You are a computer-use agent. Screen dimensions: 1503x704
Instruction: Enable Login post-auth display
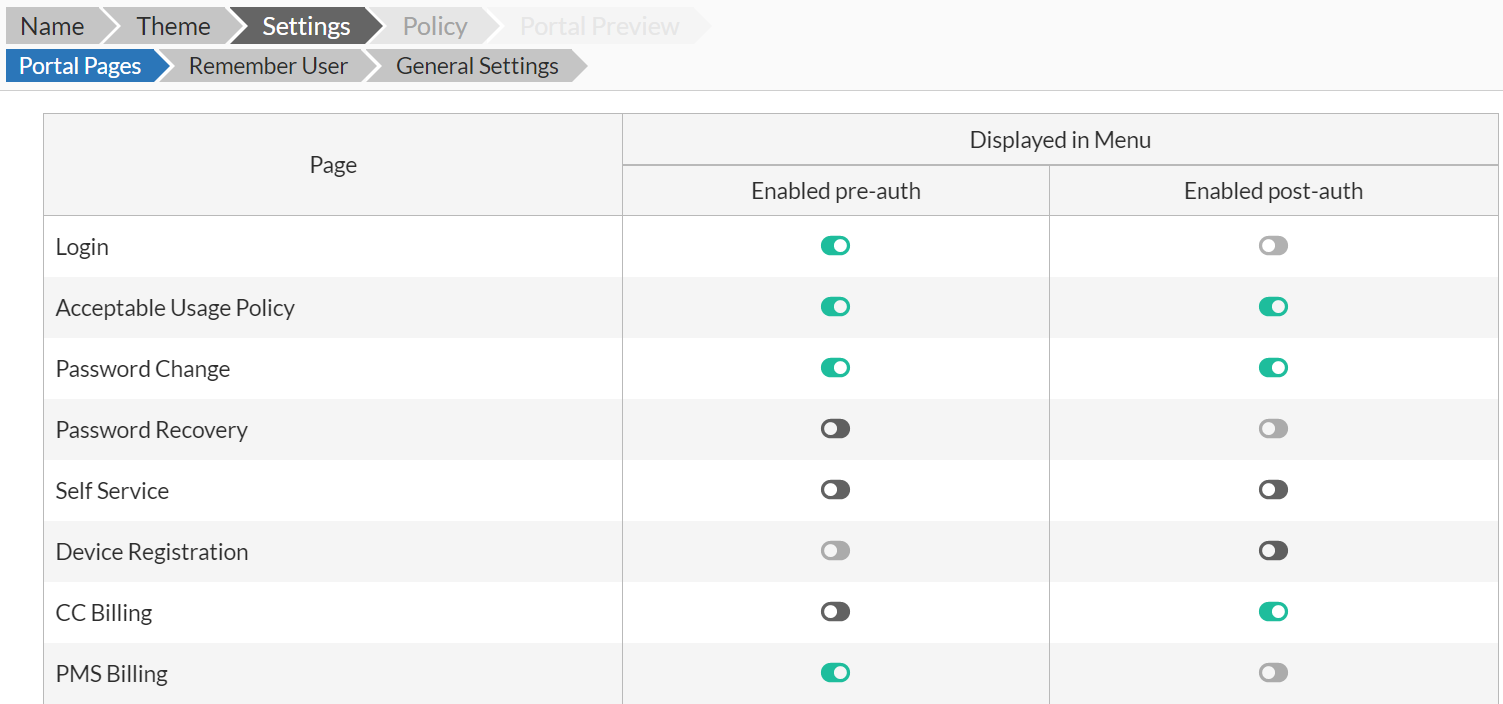point(1273,245)
